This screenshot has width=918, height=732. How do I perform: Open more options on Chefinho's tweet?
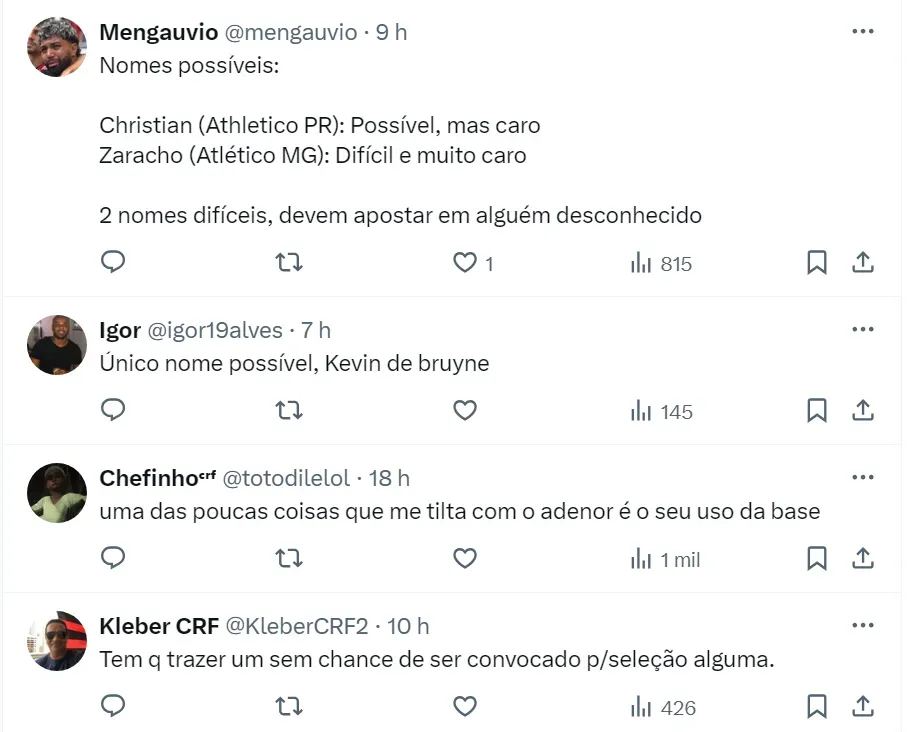click(x=862, y=478)
